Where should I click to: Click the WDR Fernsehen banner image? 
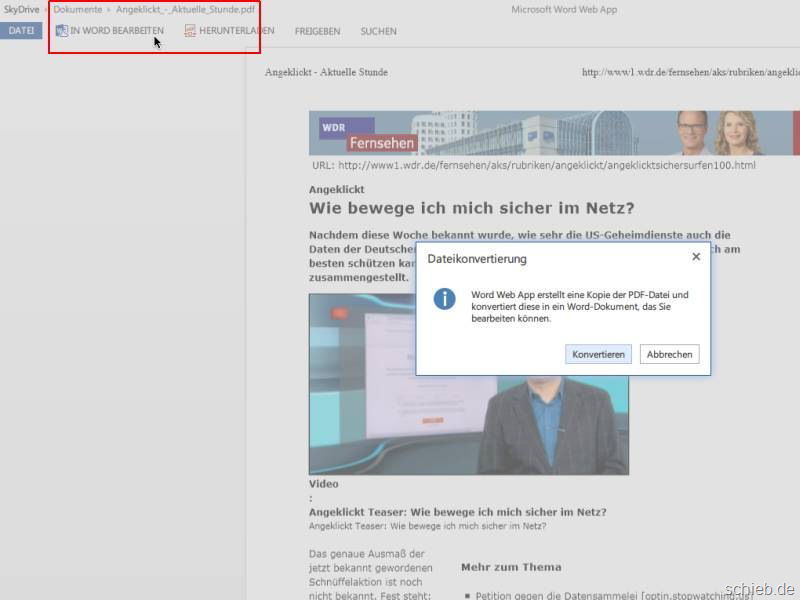pos(554,133)
